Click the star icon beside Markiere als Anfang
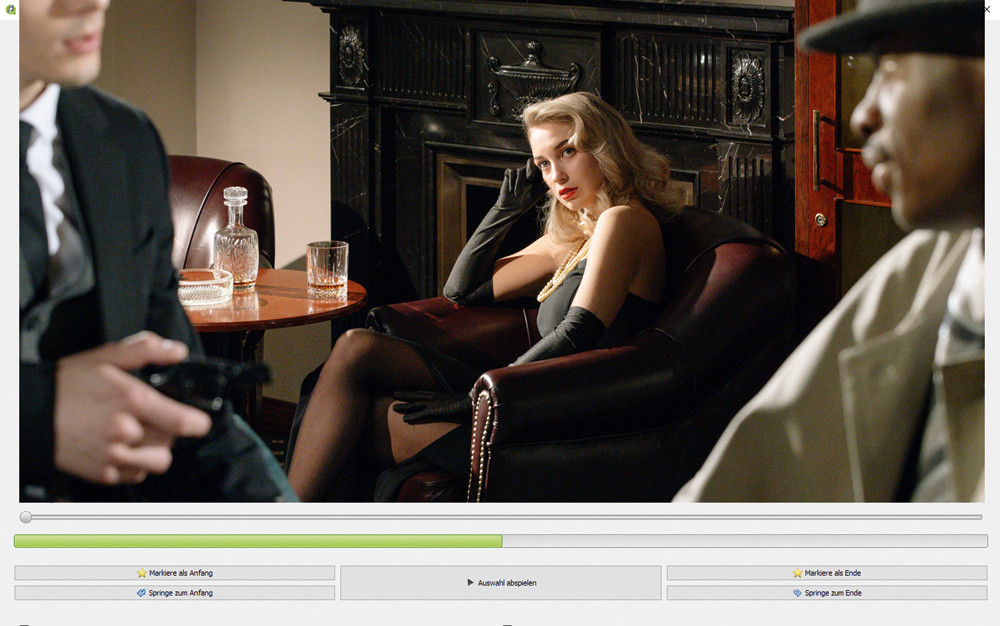The image size is (1000, 626). [142, 573]
